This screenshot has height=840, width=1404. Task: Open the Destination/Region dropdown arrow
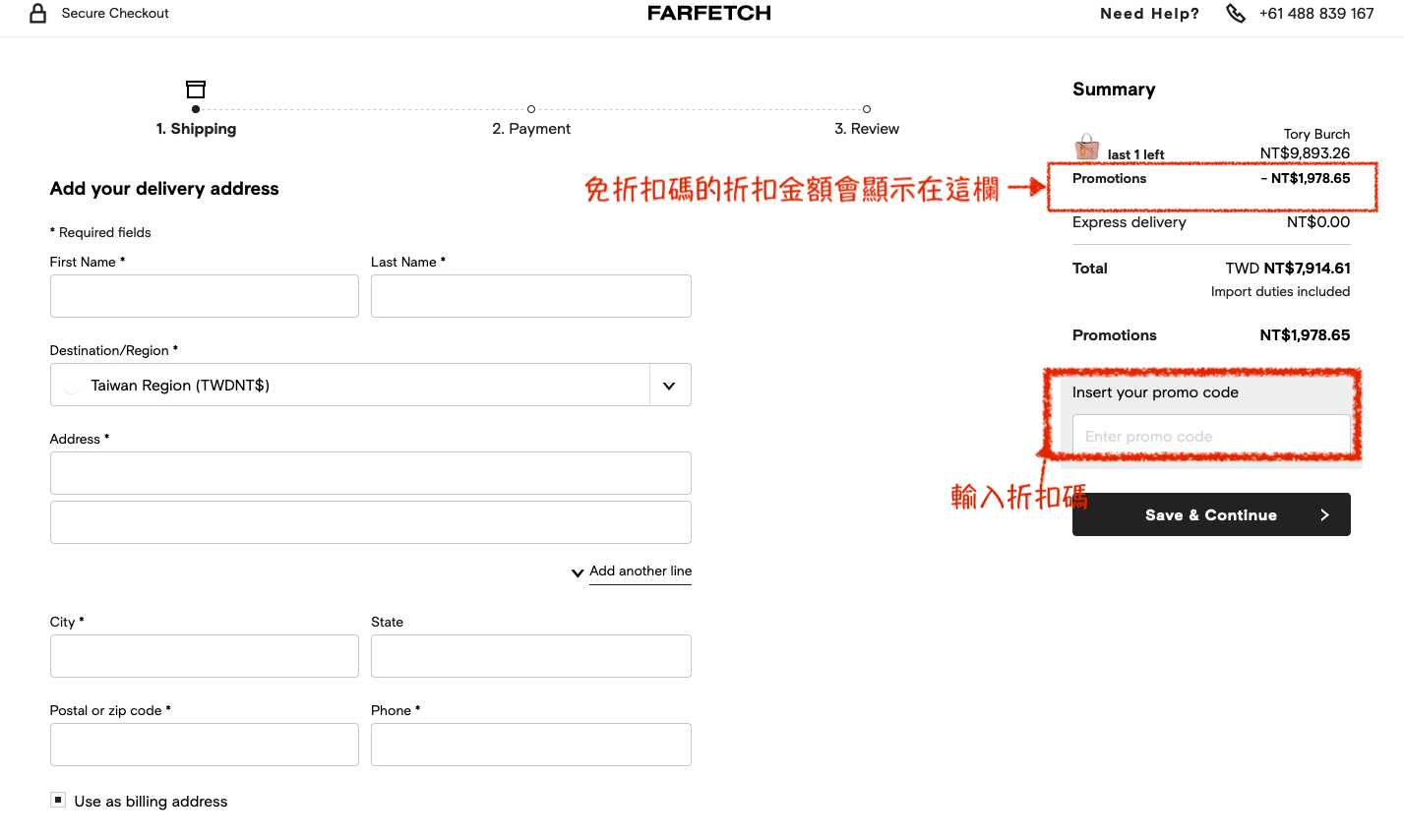point(669,386)
